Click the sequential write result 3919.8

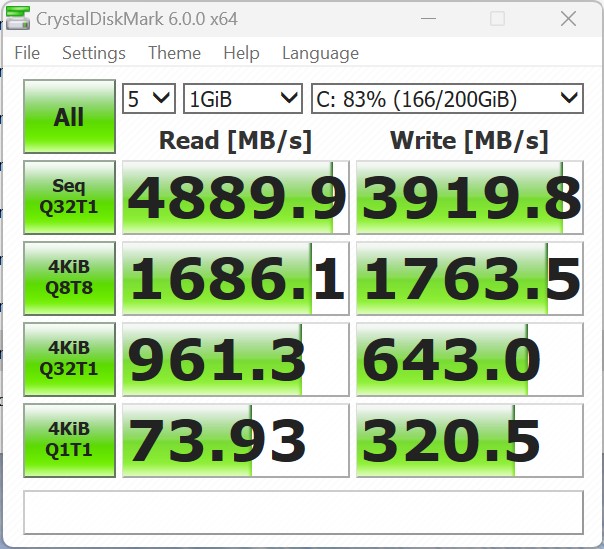[x=470, y=197]
